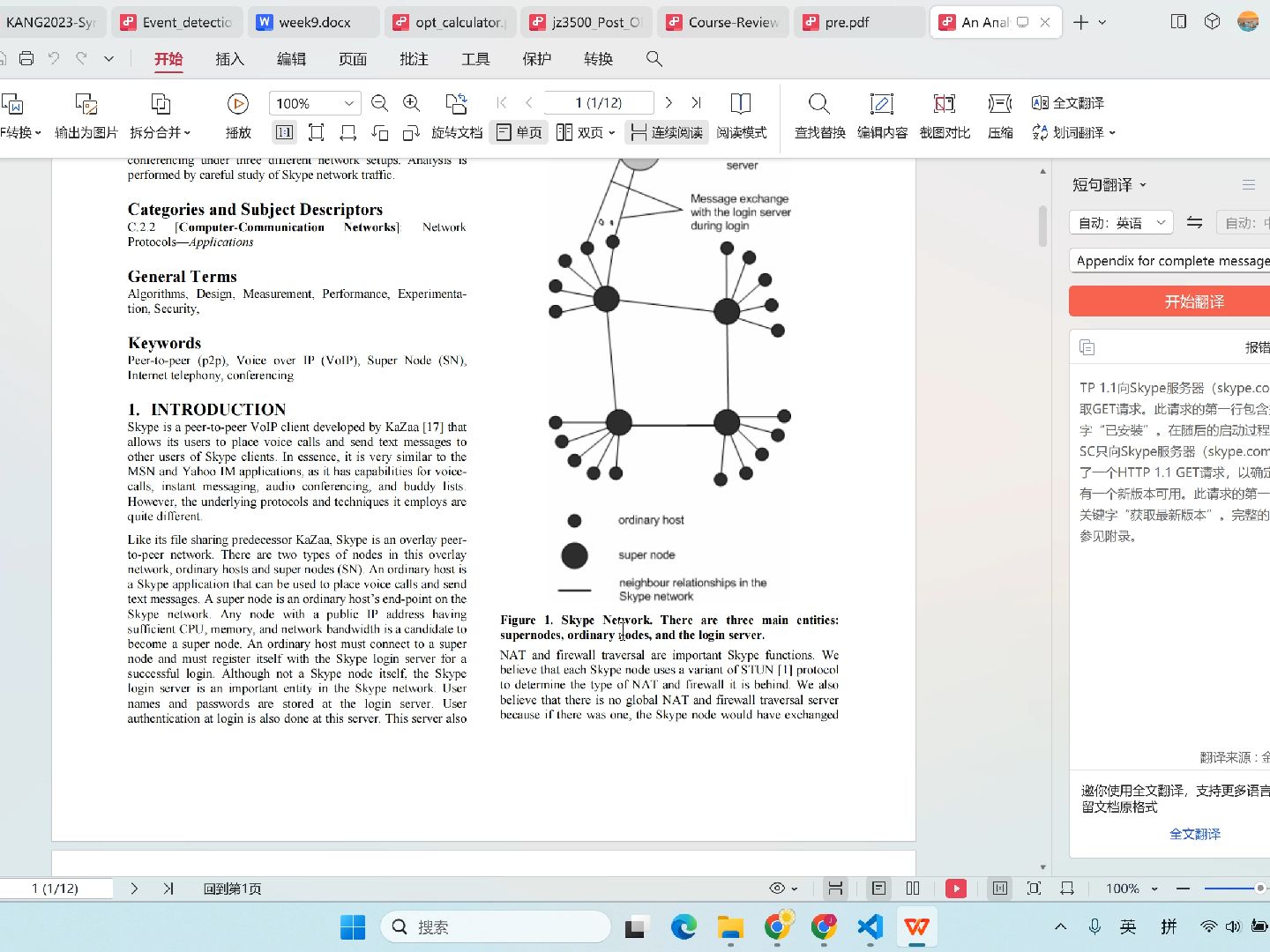Set the 1:1 actual size view in the ribbon

click(284, 132)
